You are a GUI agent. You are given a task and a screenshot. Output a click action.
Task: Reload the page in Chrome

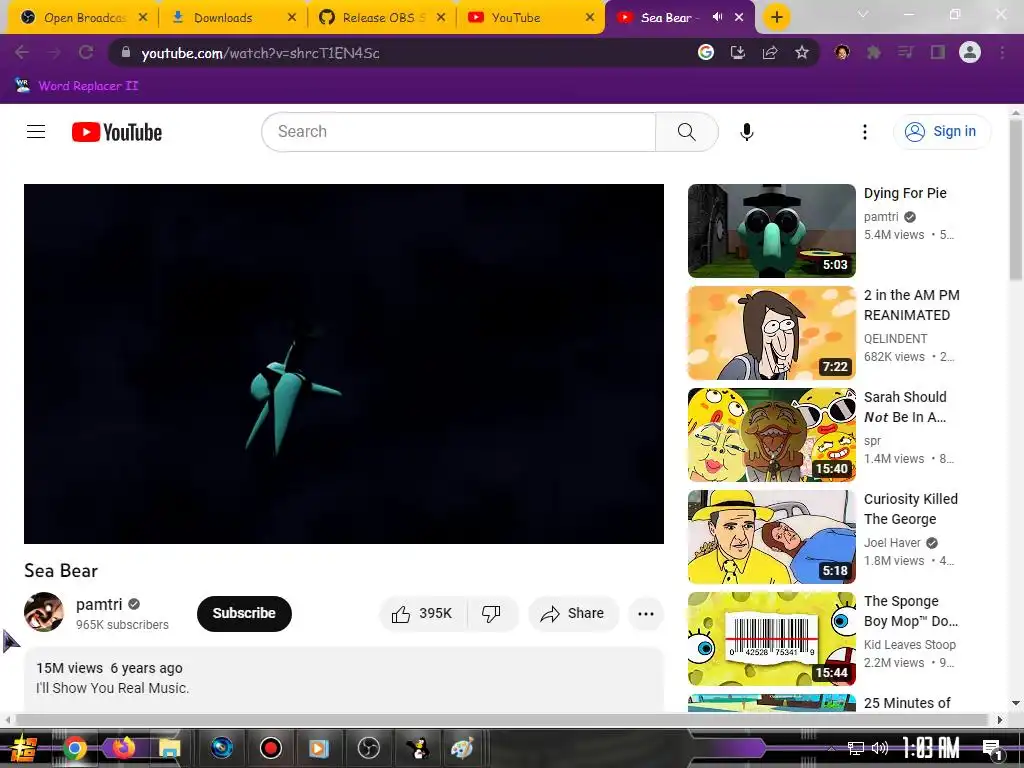click(86, 52)
